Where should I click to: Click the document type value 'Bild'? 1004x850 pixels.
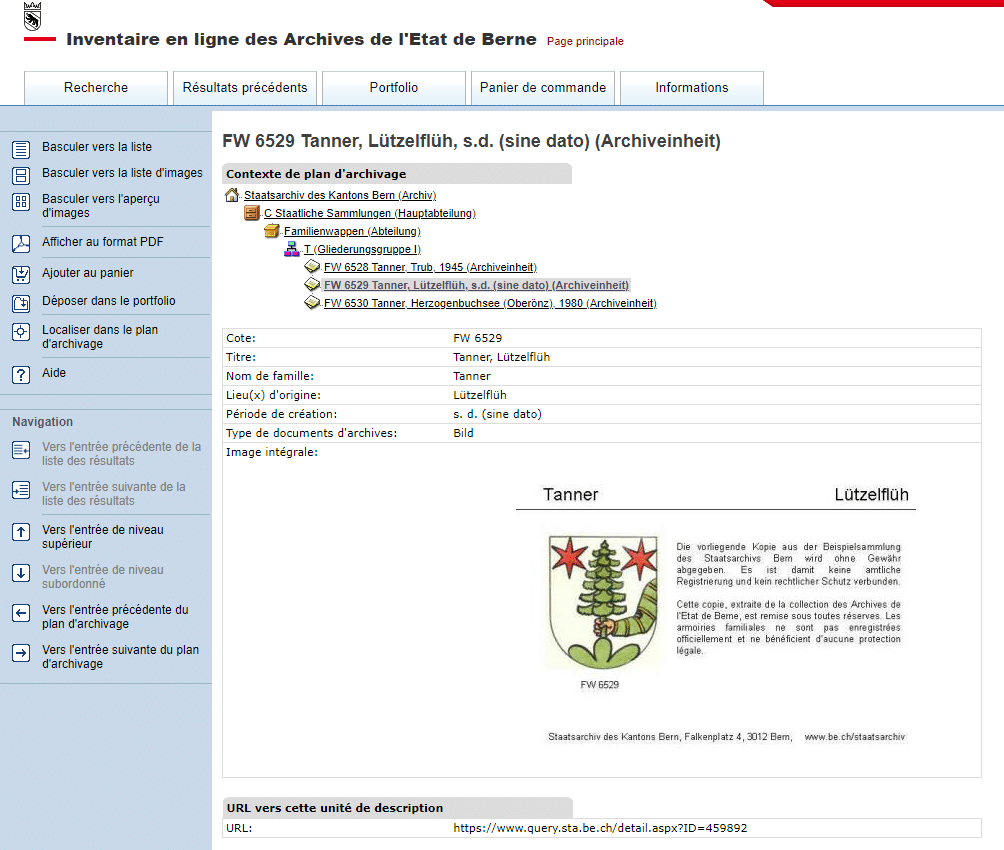[464, 433]
